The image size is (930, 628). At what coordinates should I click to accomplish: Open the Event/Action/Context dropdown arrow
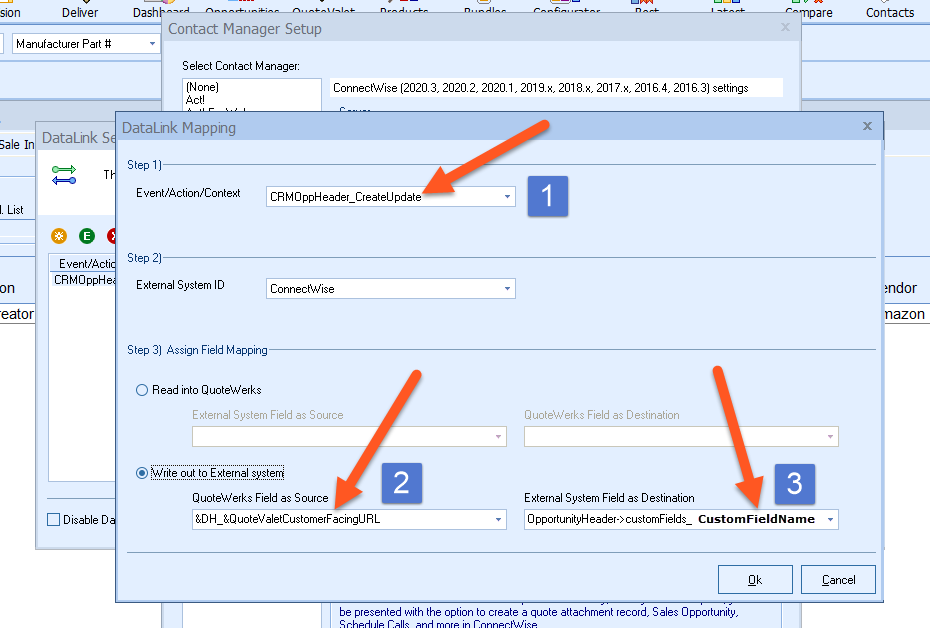[x=507, y=197]
